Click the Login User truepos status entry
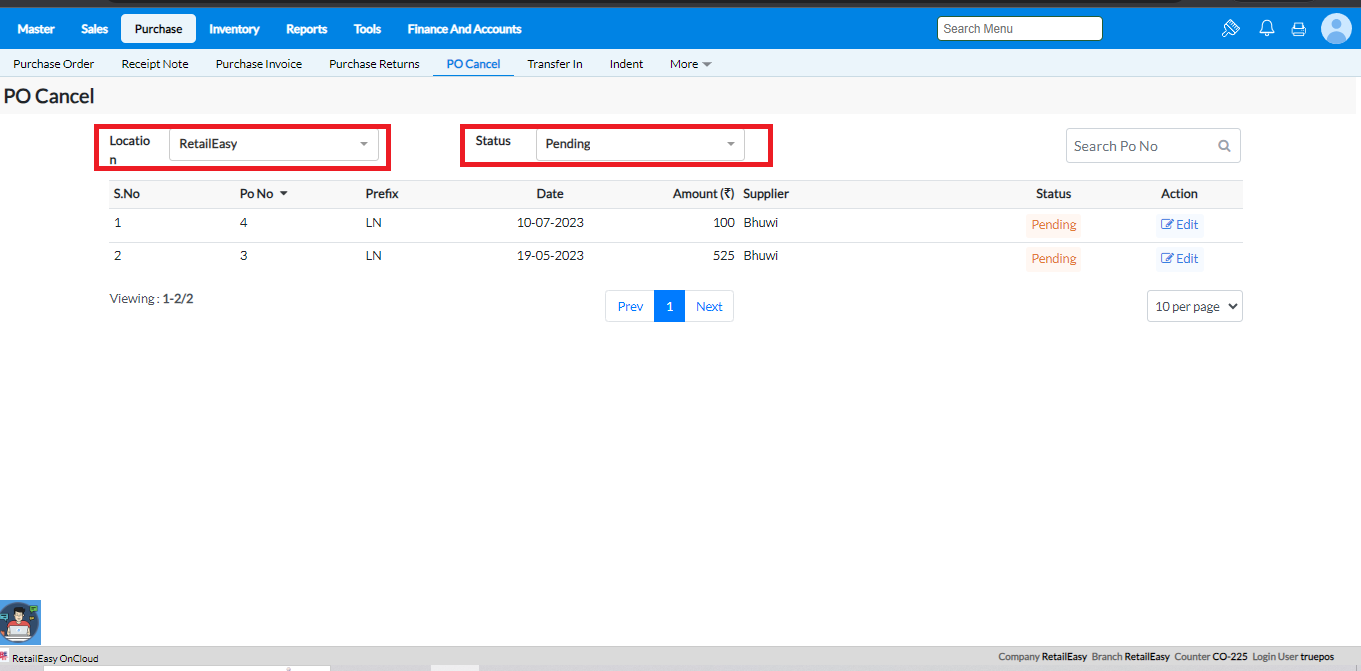Screen dimensions: 1361x671 pos(1293,657)
